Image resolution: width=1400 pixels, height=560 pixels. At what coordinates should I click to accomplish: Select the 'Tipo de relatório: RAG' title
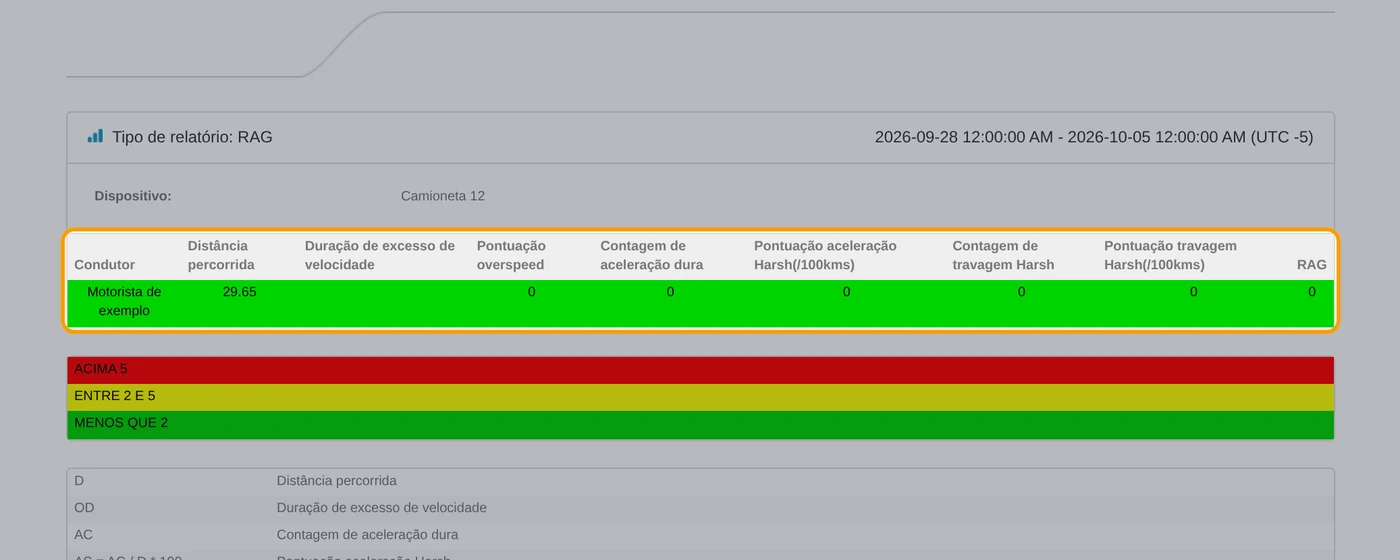point(192,137)
